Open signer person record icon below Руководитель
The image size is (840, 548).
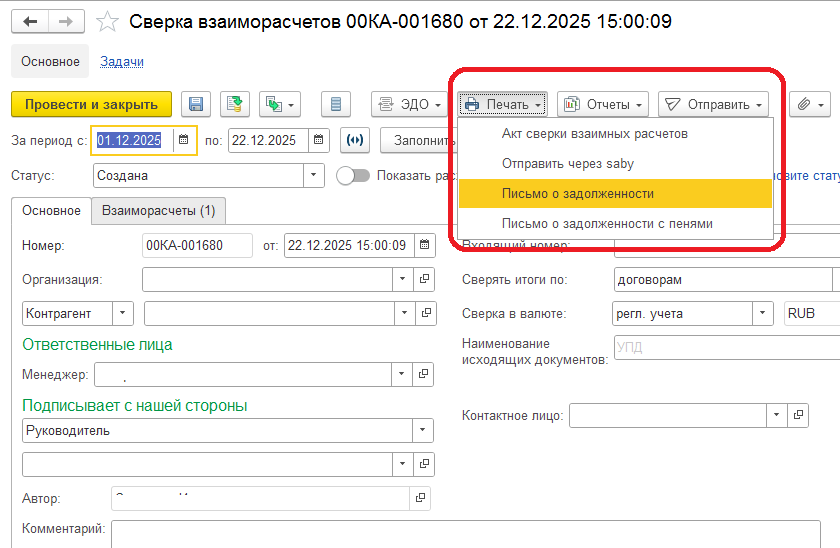tap(424, 464)
